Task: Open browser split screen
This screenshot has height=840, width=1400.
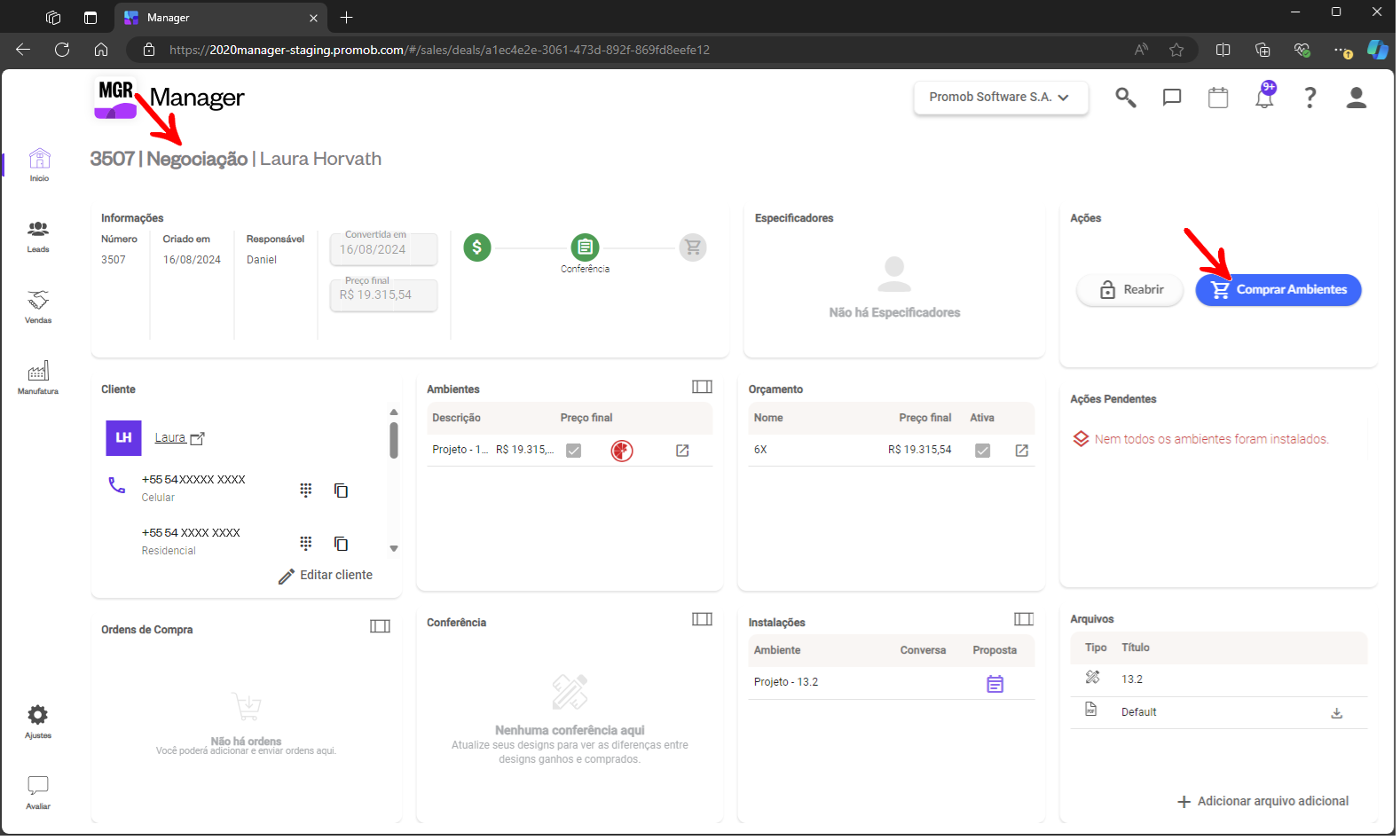Action: [1223, 50]
